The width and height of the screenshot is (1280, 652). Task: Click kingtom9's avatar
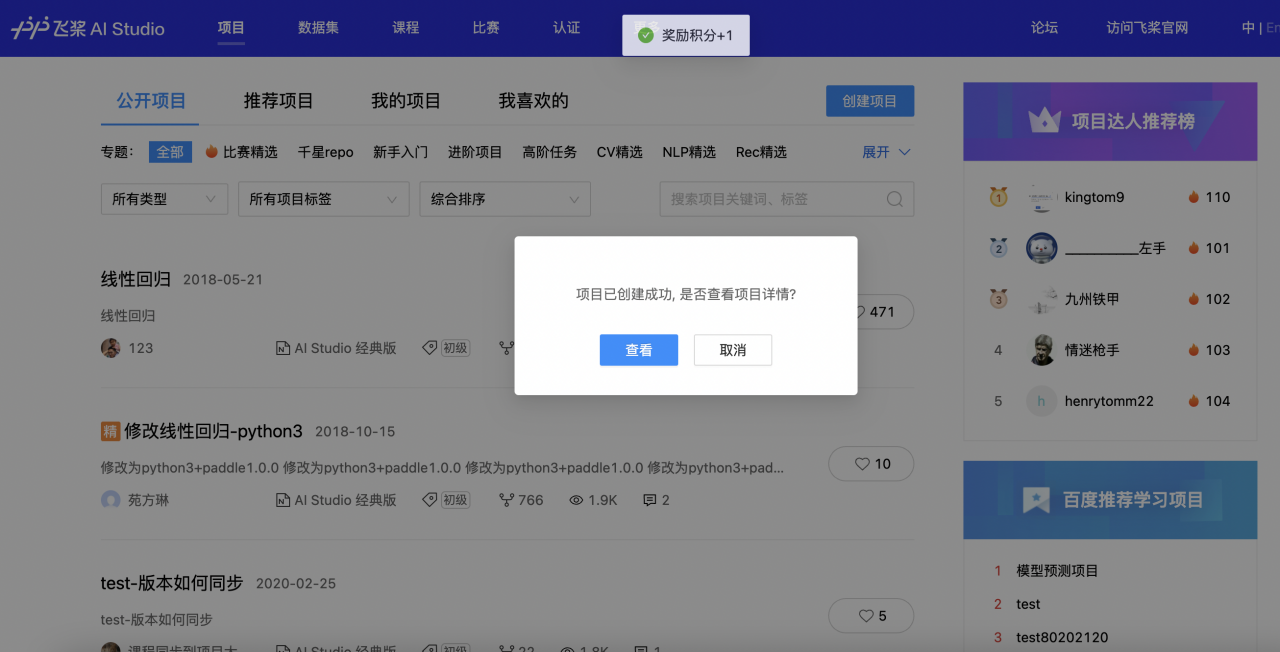pos(1042,197)
